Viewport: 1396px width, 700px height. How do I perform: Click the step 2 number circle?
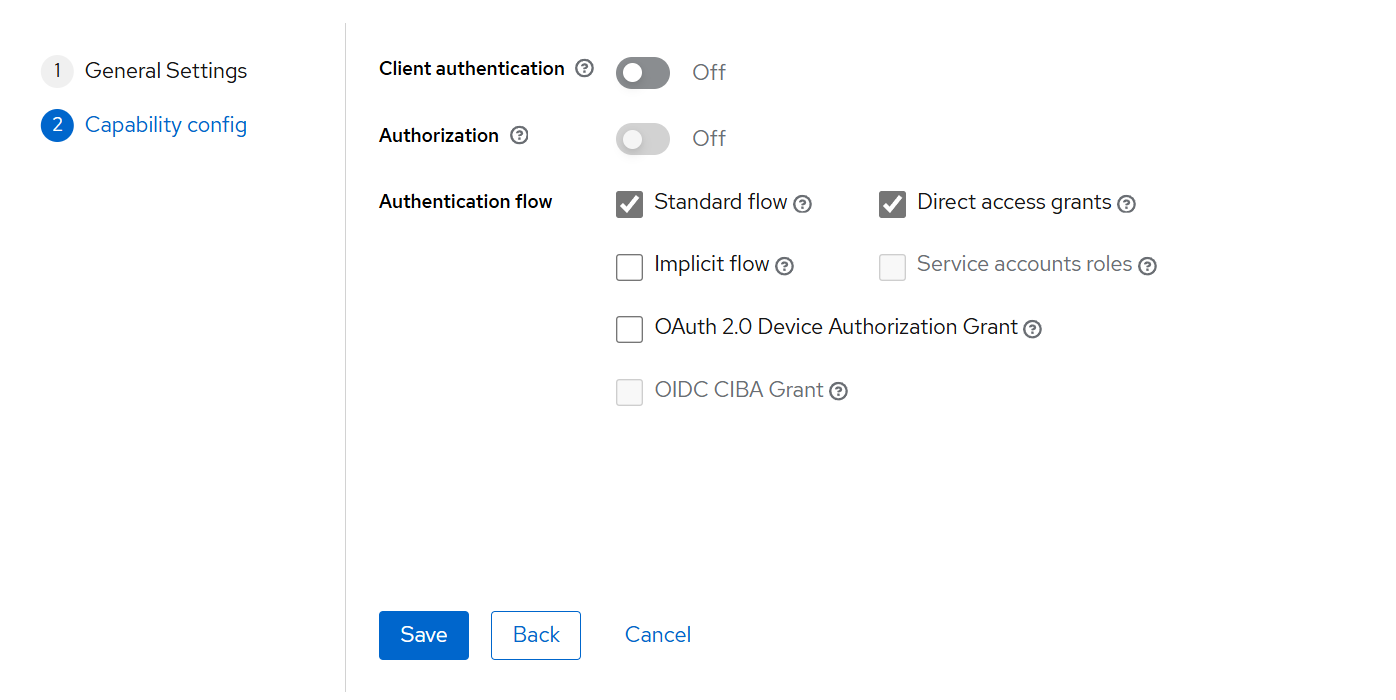point(57,124)
